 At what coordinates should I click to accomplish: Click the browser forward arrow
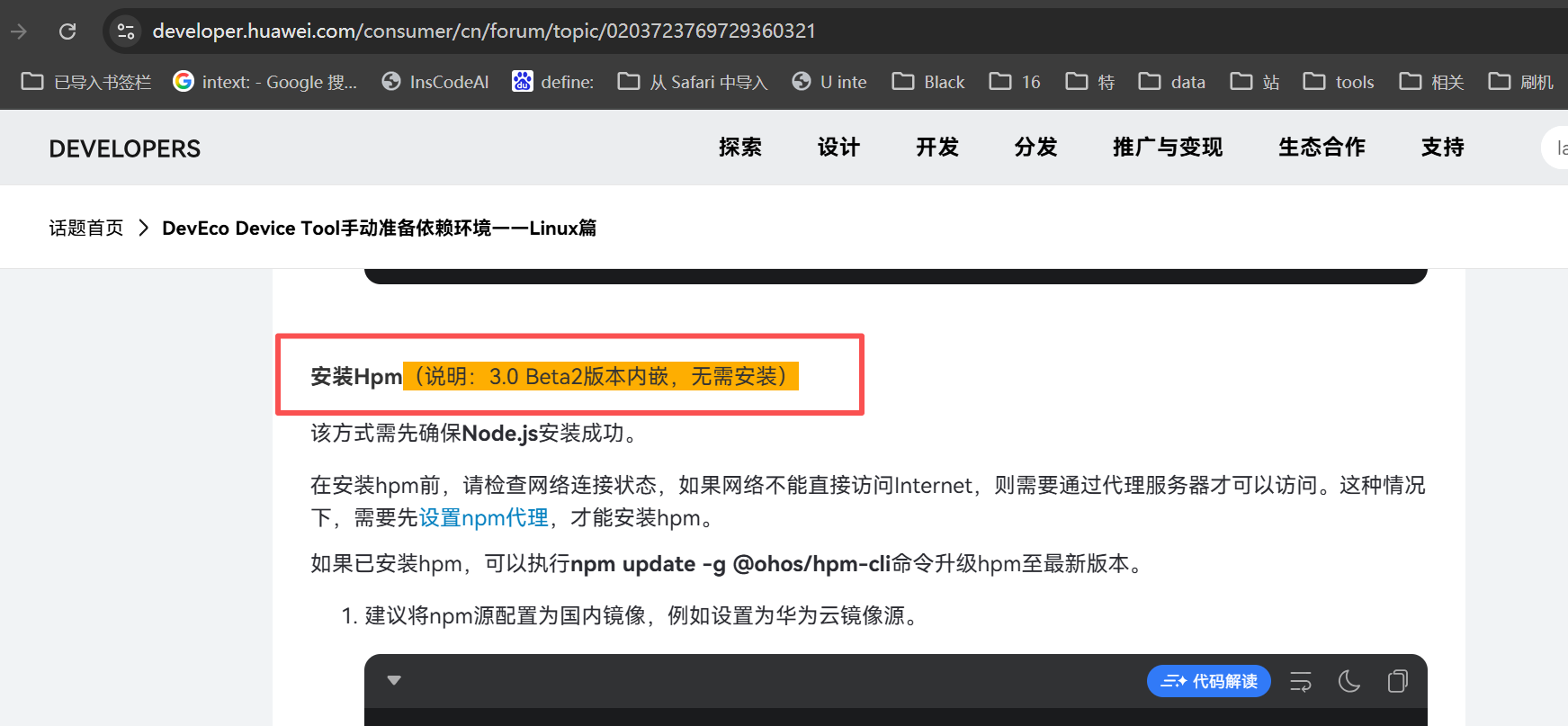19,31
